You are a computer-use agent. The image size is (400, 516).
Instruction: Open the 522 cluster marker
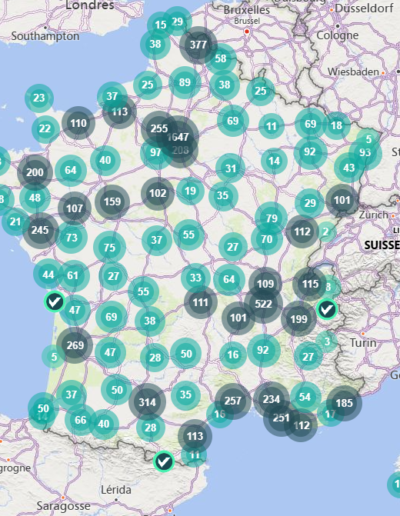[x=263, y=304]
